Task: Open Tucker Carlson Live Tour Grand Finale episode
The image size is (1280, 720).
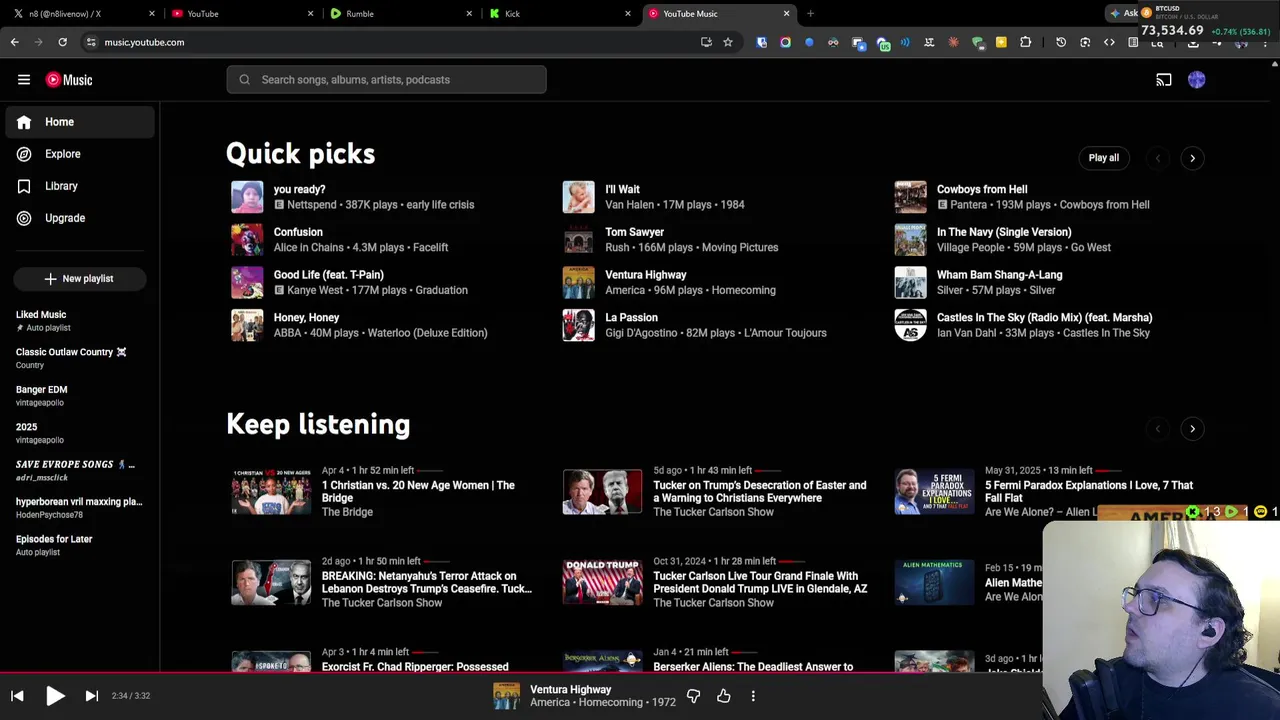Action: tap(760, 583)
